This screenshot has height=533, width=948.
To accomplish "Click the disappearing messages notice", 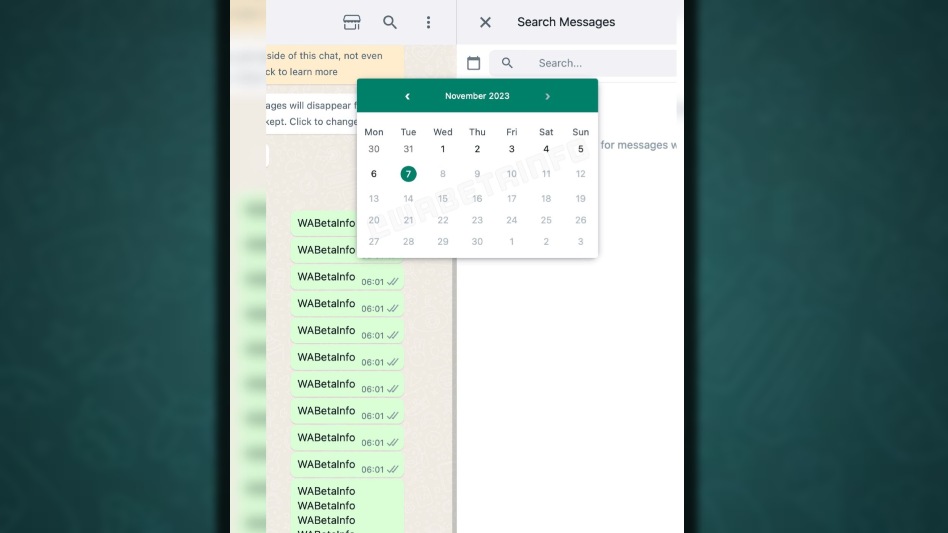I will coord(311,113).
